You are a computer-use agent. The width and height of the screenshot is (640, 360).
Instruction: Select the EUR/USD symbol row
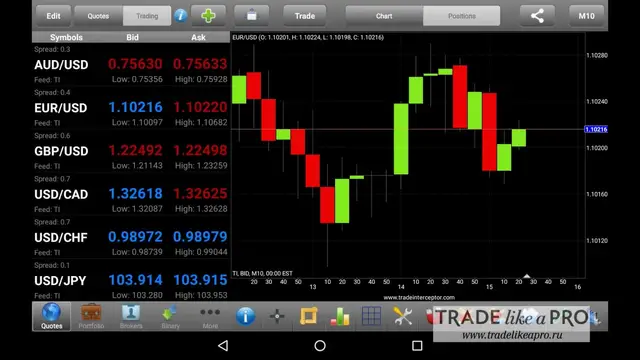click(x=131, y=108)
